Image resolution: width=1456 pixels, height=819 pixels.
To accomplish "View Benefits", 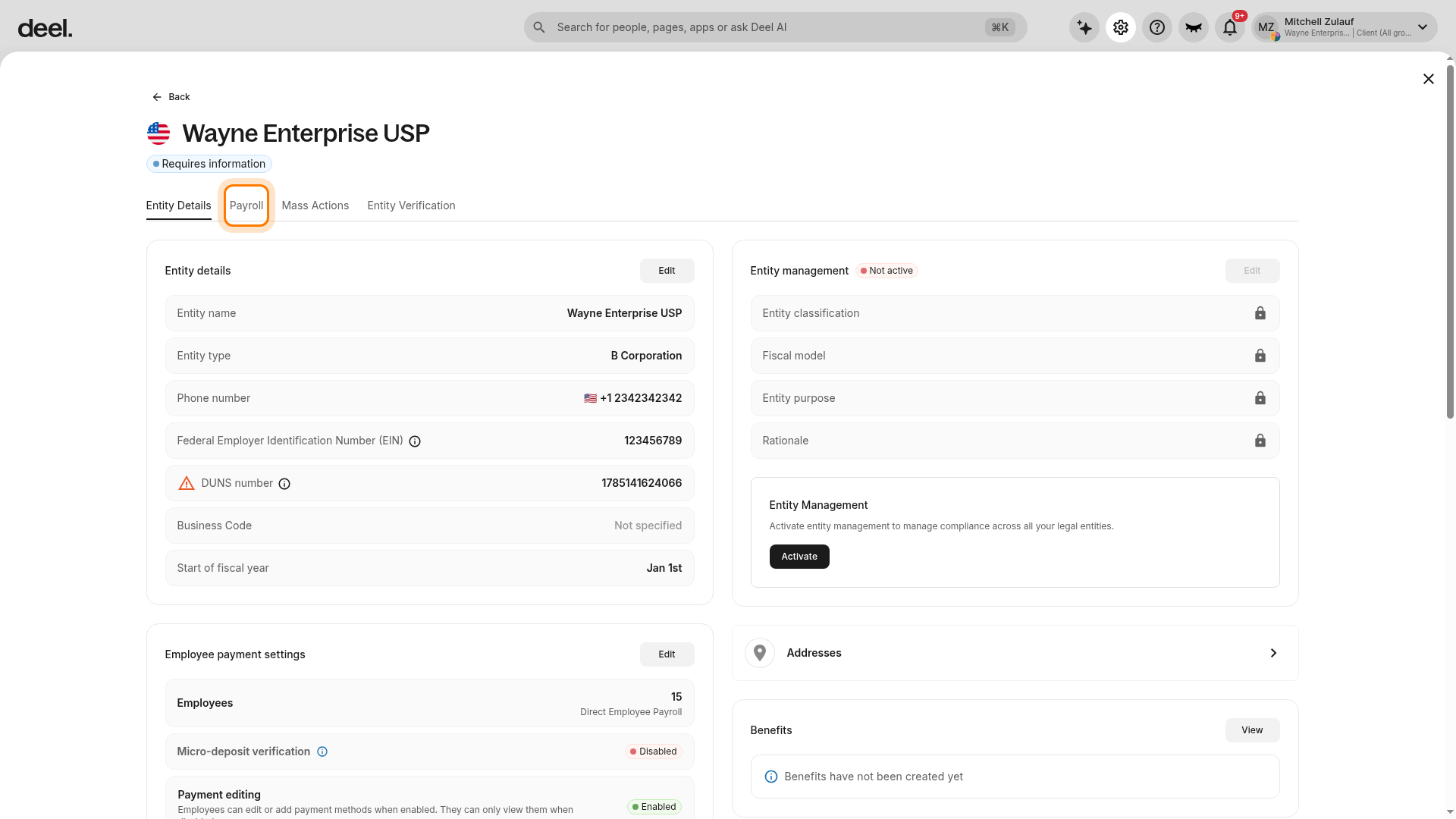I will point(1252,730).
